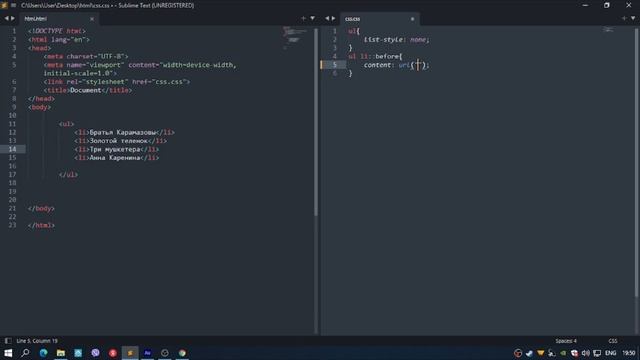Go to next tab in left pane

coord(13,18)
